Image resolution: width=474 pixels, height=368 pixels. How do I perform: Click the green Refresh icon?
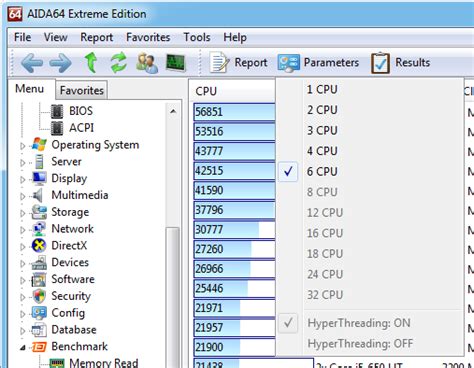coord(119,63)
